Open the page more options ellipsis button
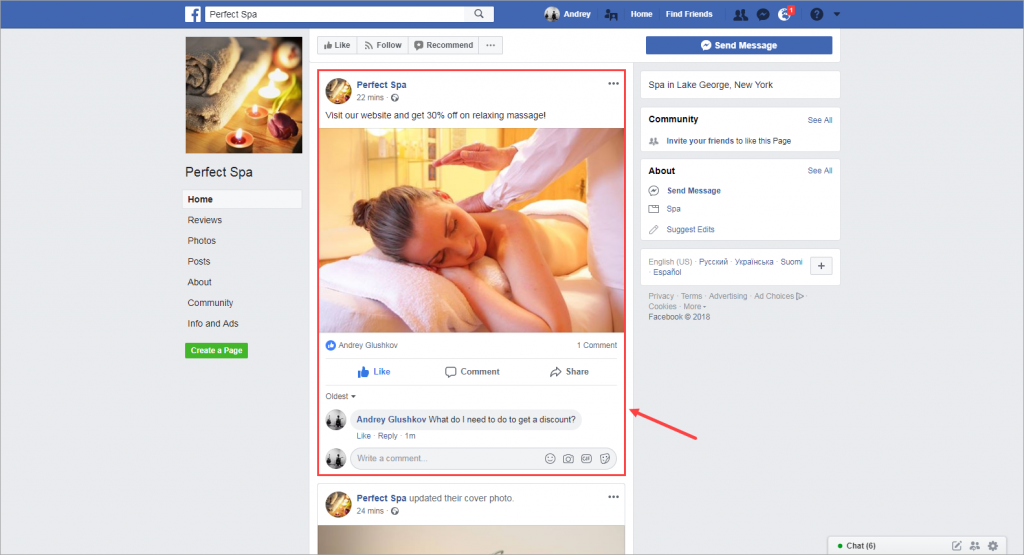This screenshot has width=1024, height=555. (490, 45)
